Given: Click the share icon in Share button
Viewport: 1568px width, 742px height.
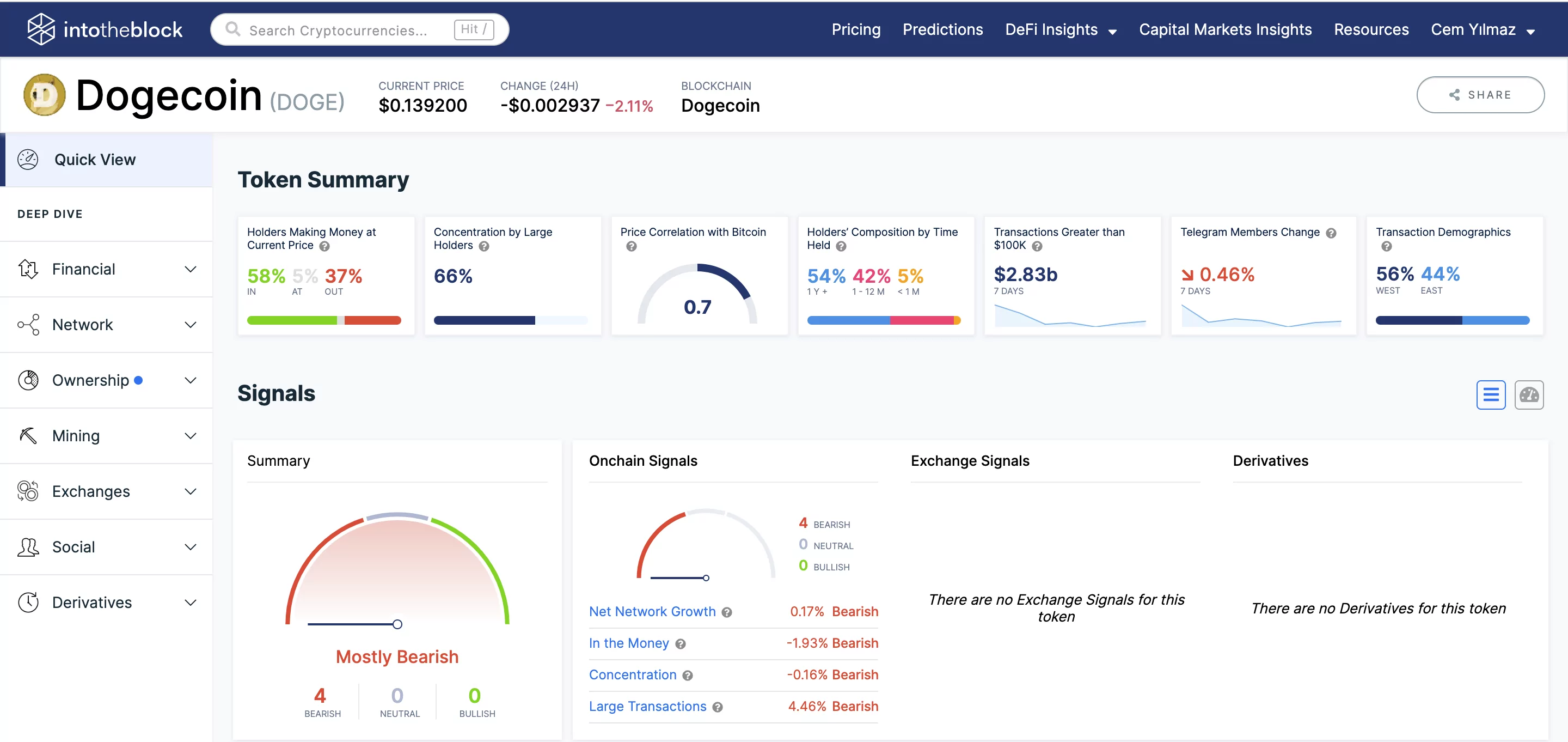Looking at the screenshot, I should coord(1455,94).
